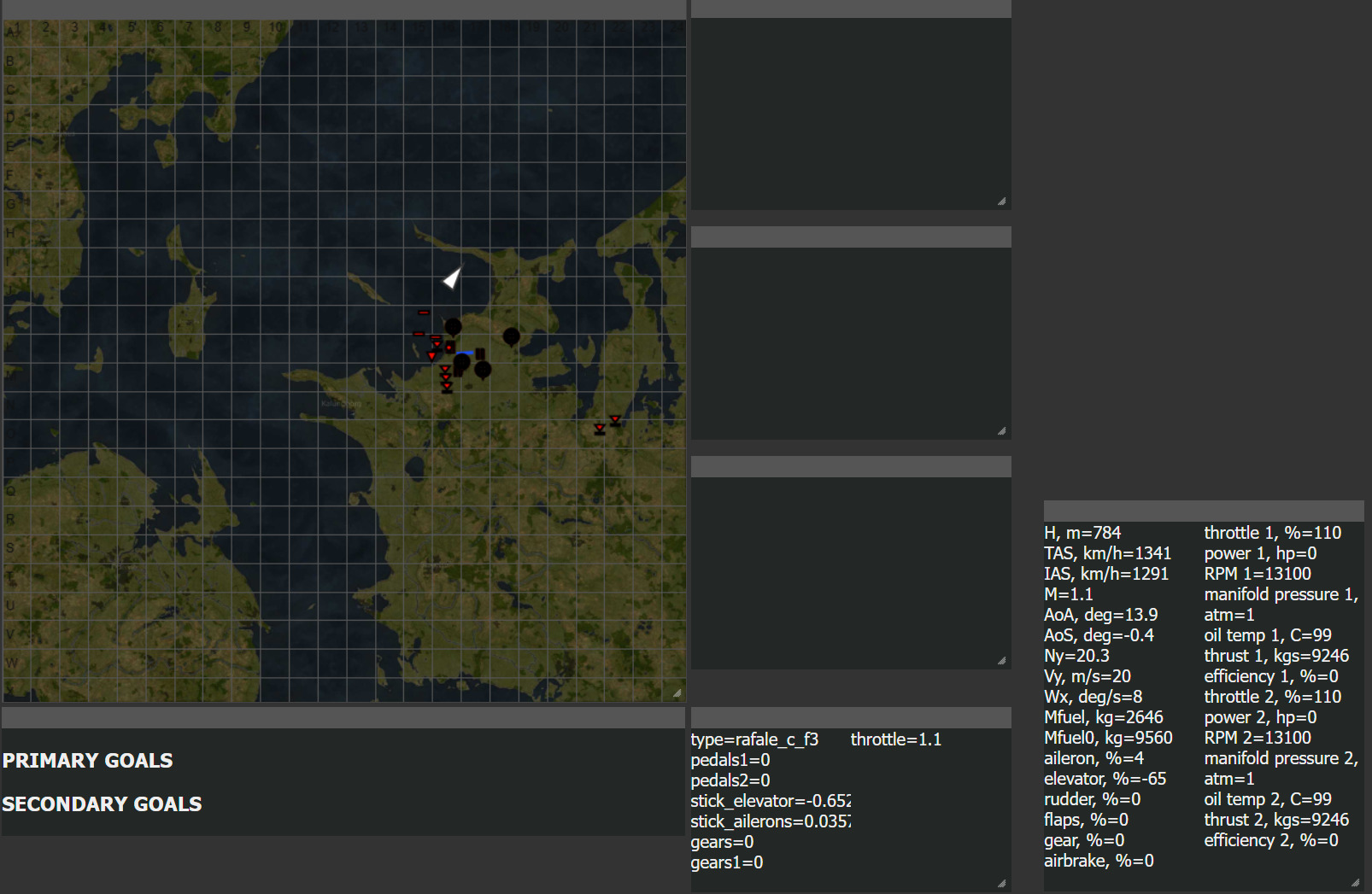This screenshot has height=894, width=1372.
Task: Click the easternmost black round map marker
Action: pyautogui.click(x=511, y=336)
